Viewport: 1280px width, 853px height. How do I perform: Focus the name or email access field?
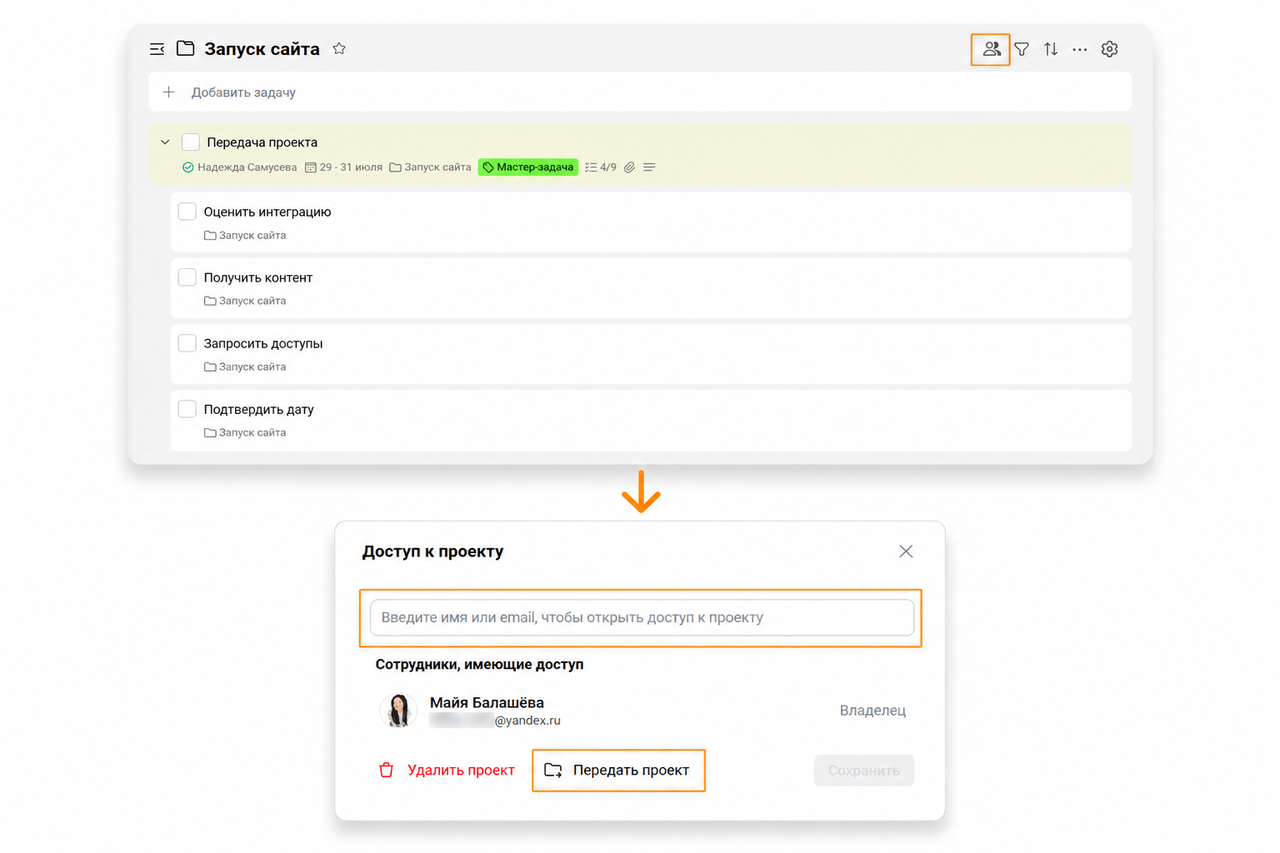pyautogui.click(x=642, y=617)
